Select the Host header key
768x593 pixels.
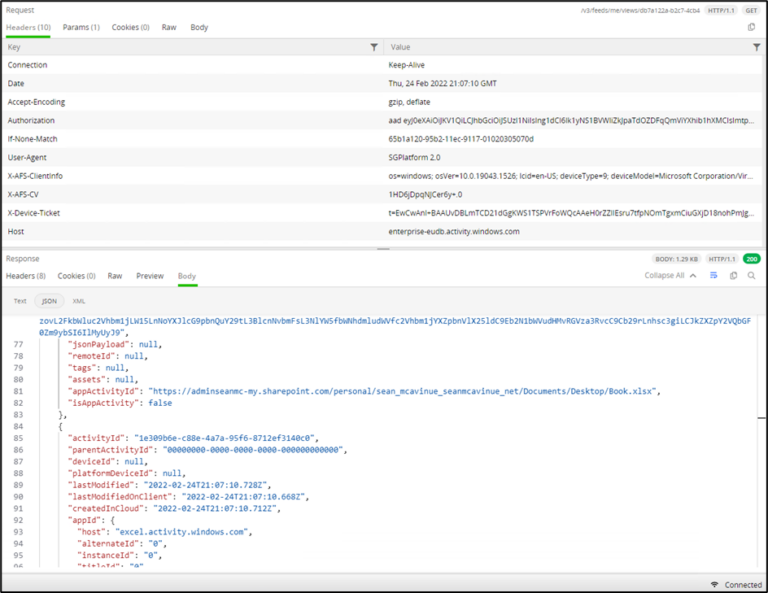coord(16,231)
